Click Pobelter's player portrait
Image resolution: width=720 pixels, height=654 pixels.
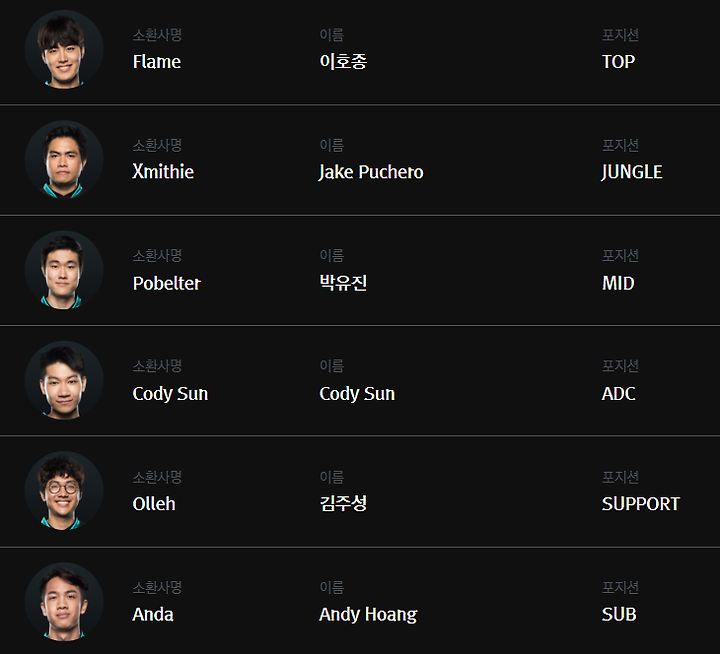pyautogui.click(x=64, y=270)
